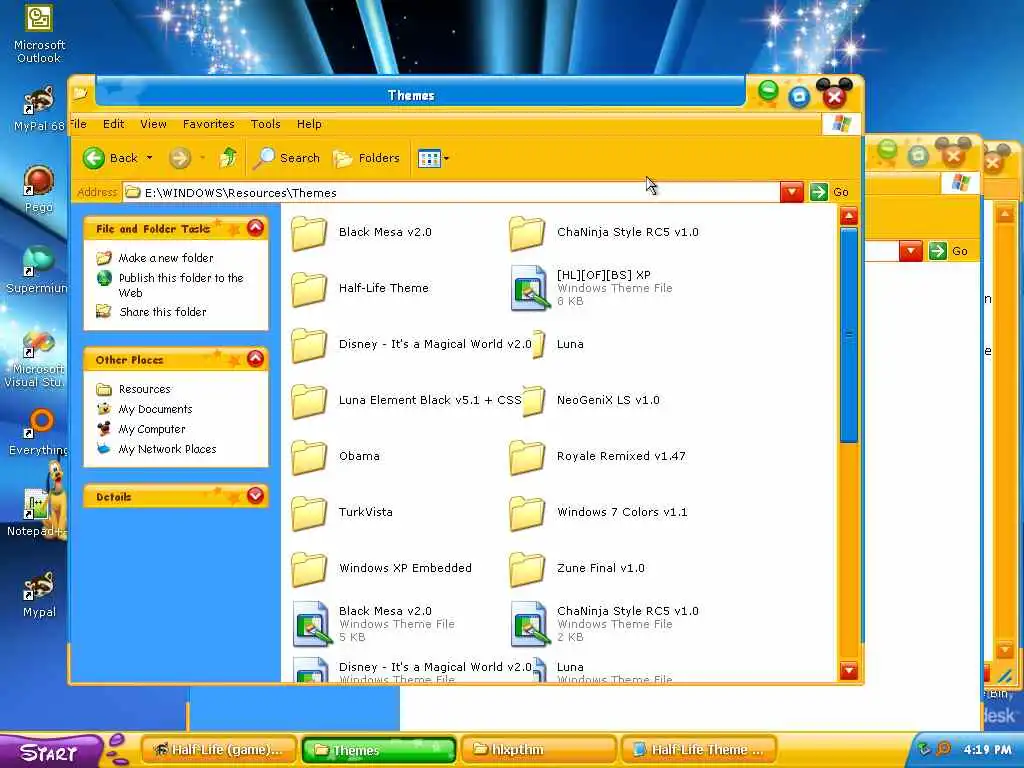Open the Edit menu
The width and height of the screenshot is (1024, 768).
pyautogui.click(x=113, y=124)
